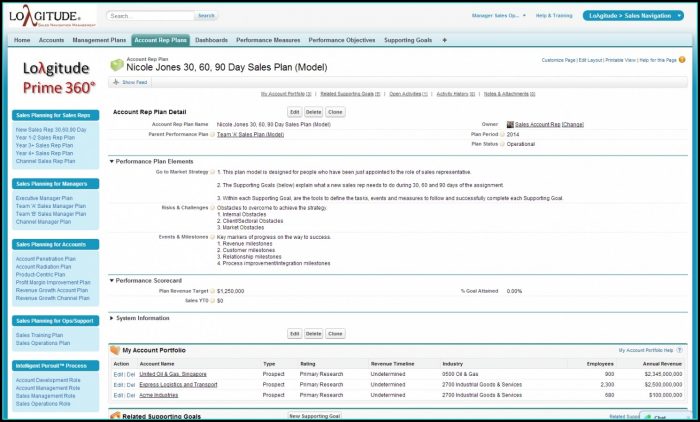This screenshot has height=422, width=700.
Task: Open the Manager Sales Op user dropdown
Action: coord(499,16)
